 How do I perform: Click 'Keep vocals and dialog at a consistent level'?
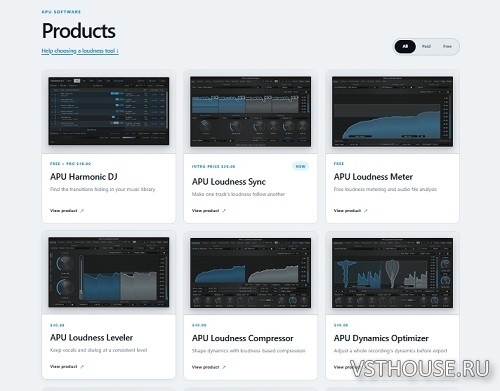click(x=98, y=350)
